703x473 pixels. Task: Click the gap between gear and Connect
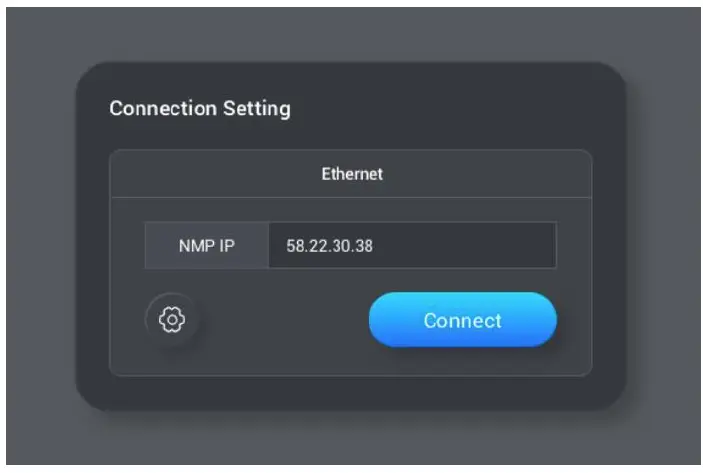click(x=280, y=320)
